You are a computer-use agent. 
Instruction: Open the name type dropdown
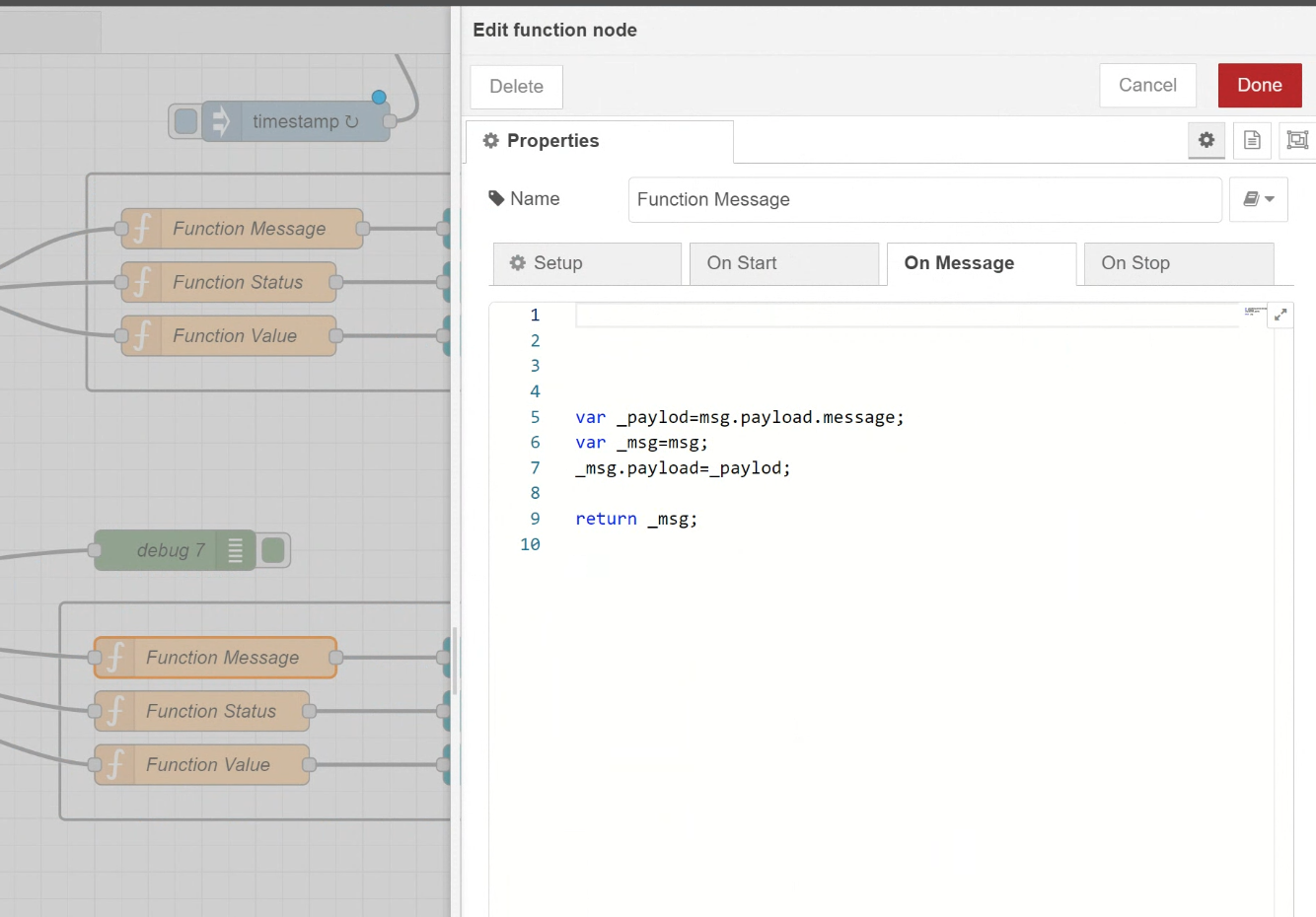click(1259, 199)
